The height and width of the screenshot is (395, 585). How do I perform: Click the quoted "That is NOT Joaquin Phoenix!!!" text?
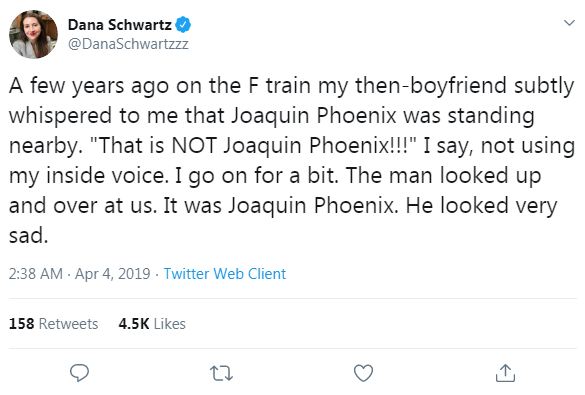tap(253, 145)
